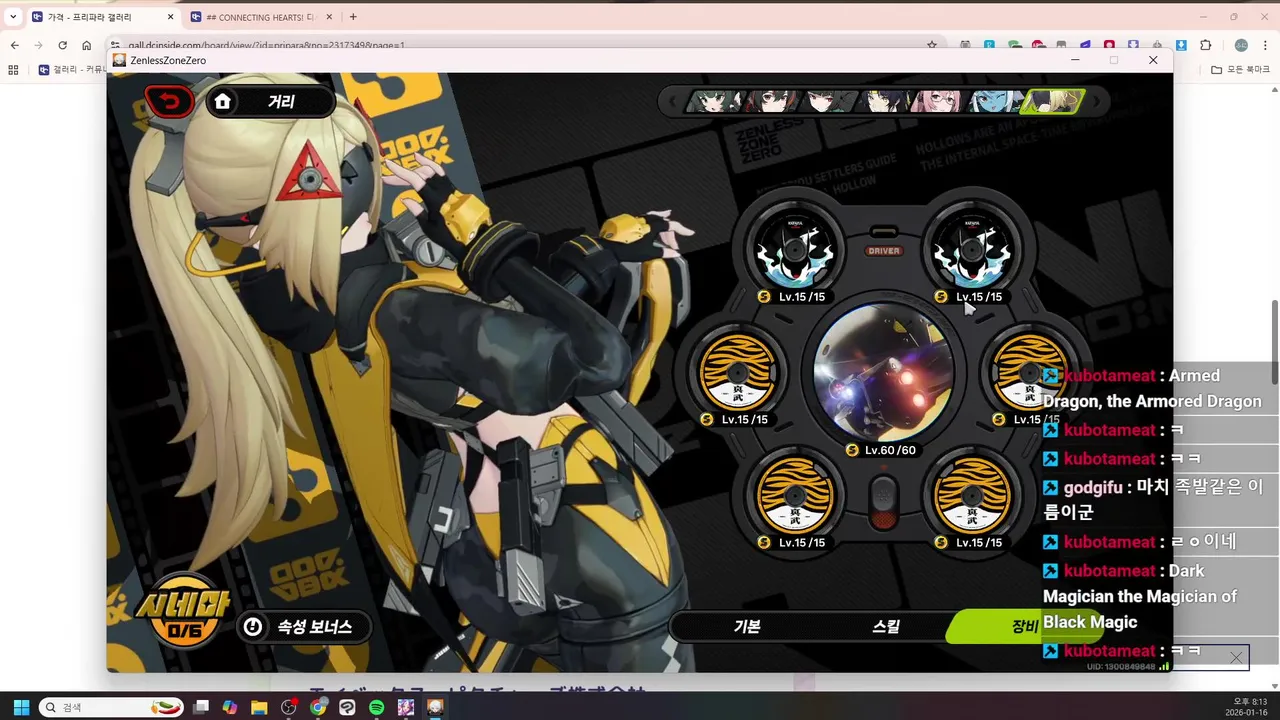Bookmark this page with star icon
Image resolution: width=1280 pixels, height=720 pixels.
click(x=932, y=45)
